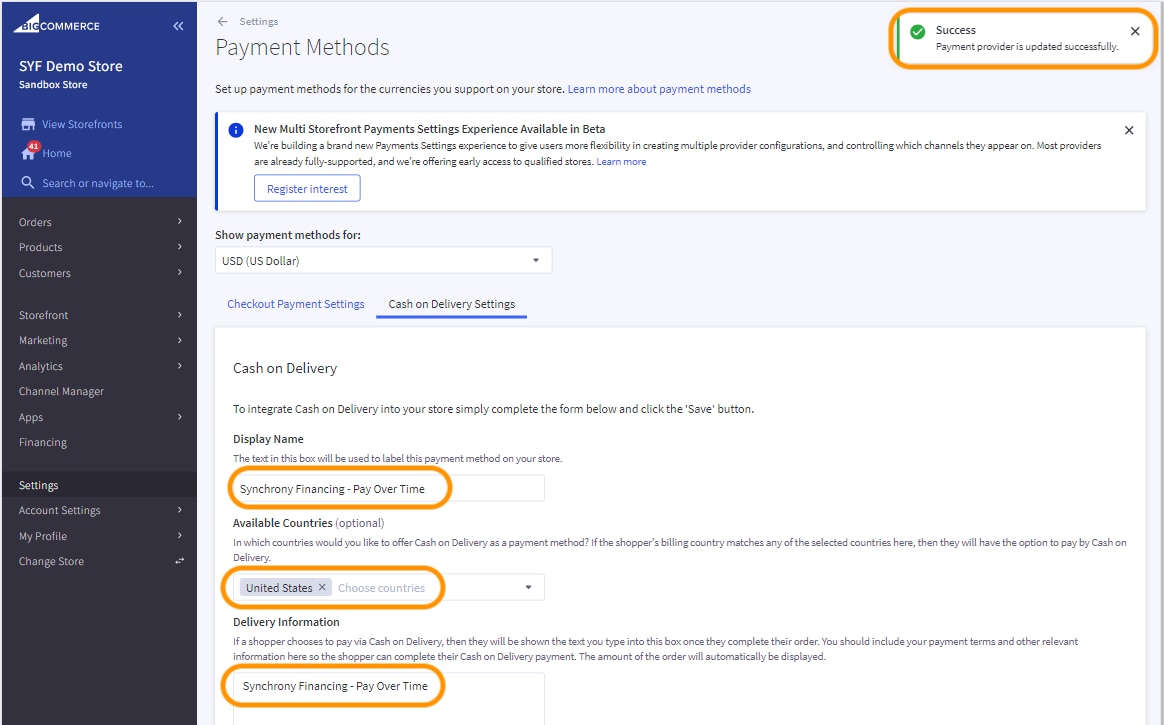Screen dimensions: 1164x725
Task: Select Cash on Delivery Settings tab
Action: [451, 304]
